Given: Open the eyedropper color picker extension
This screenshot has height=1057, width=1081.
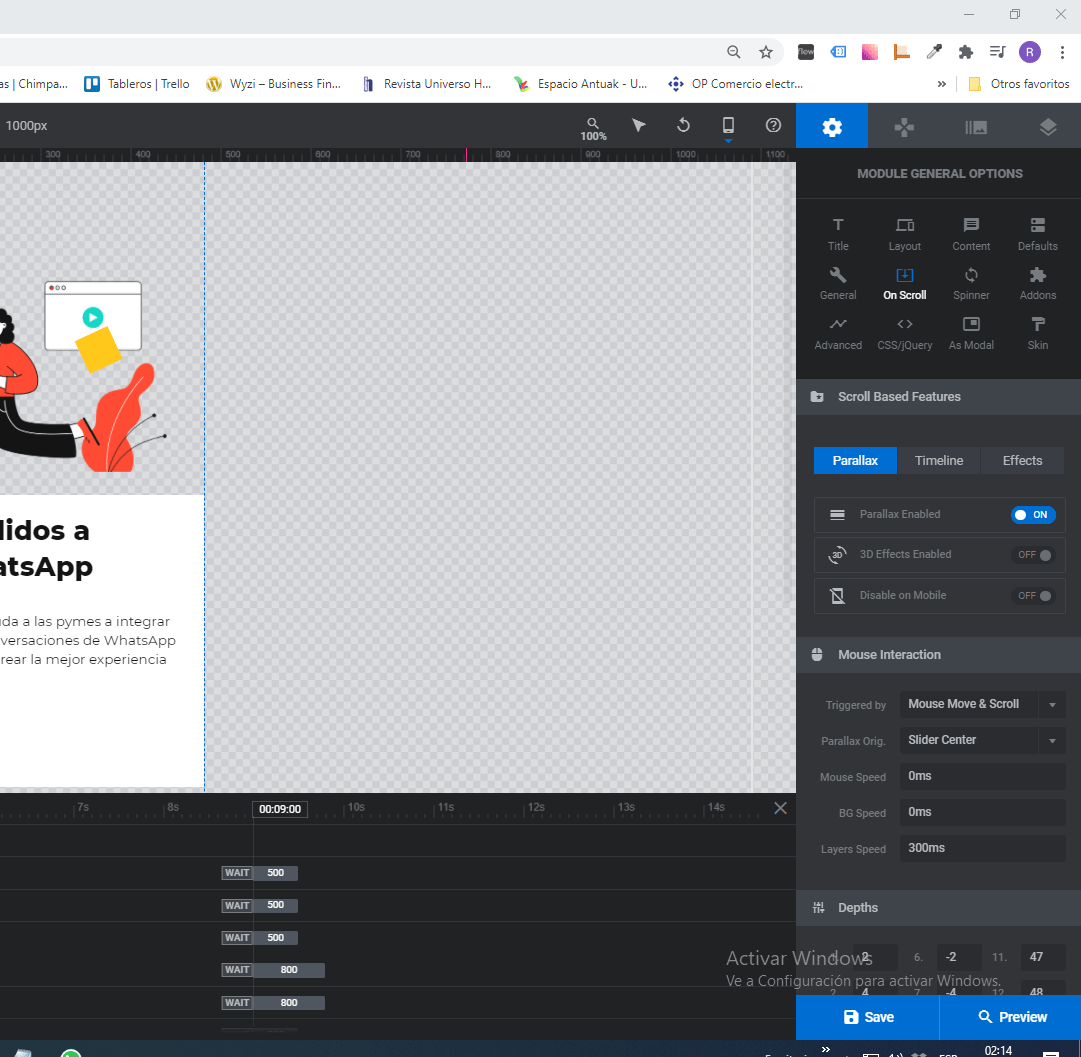Looking at the screenshot, I should [x=933, y=52].
